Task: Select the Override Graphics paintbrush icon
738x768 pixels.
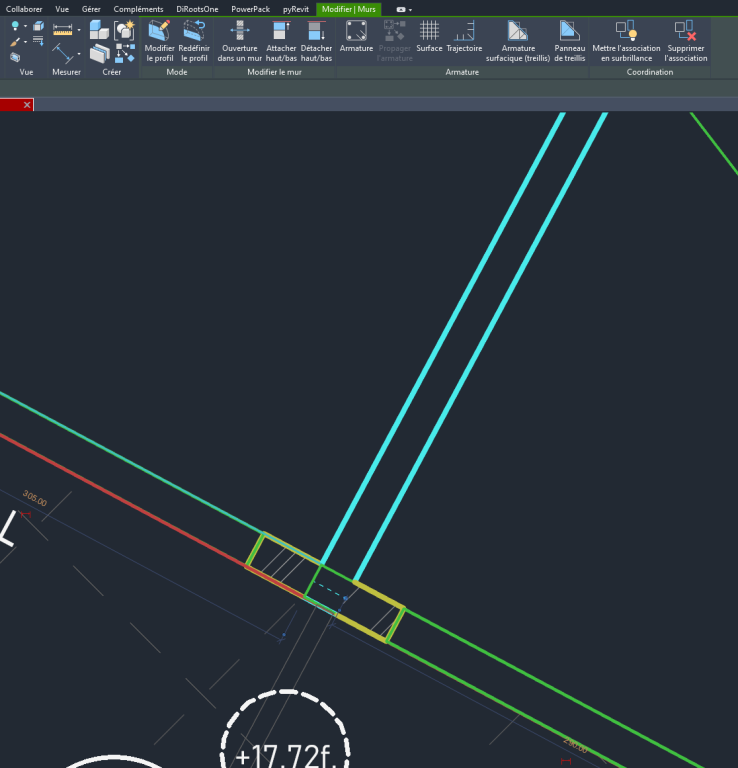Action: (x=15, y=42)
